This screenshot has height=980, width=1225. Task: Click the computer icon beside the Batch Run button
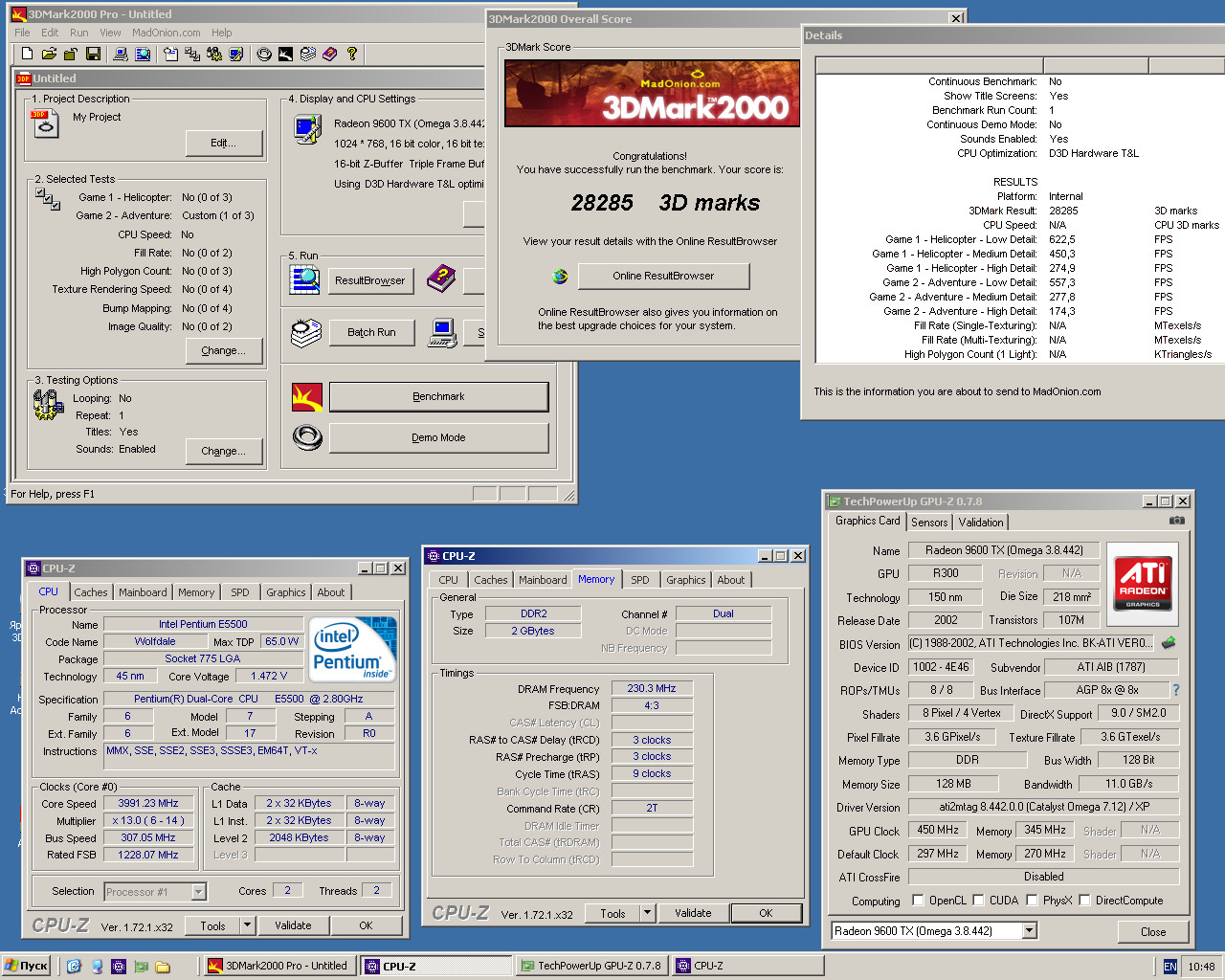point(442,332)
